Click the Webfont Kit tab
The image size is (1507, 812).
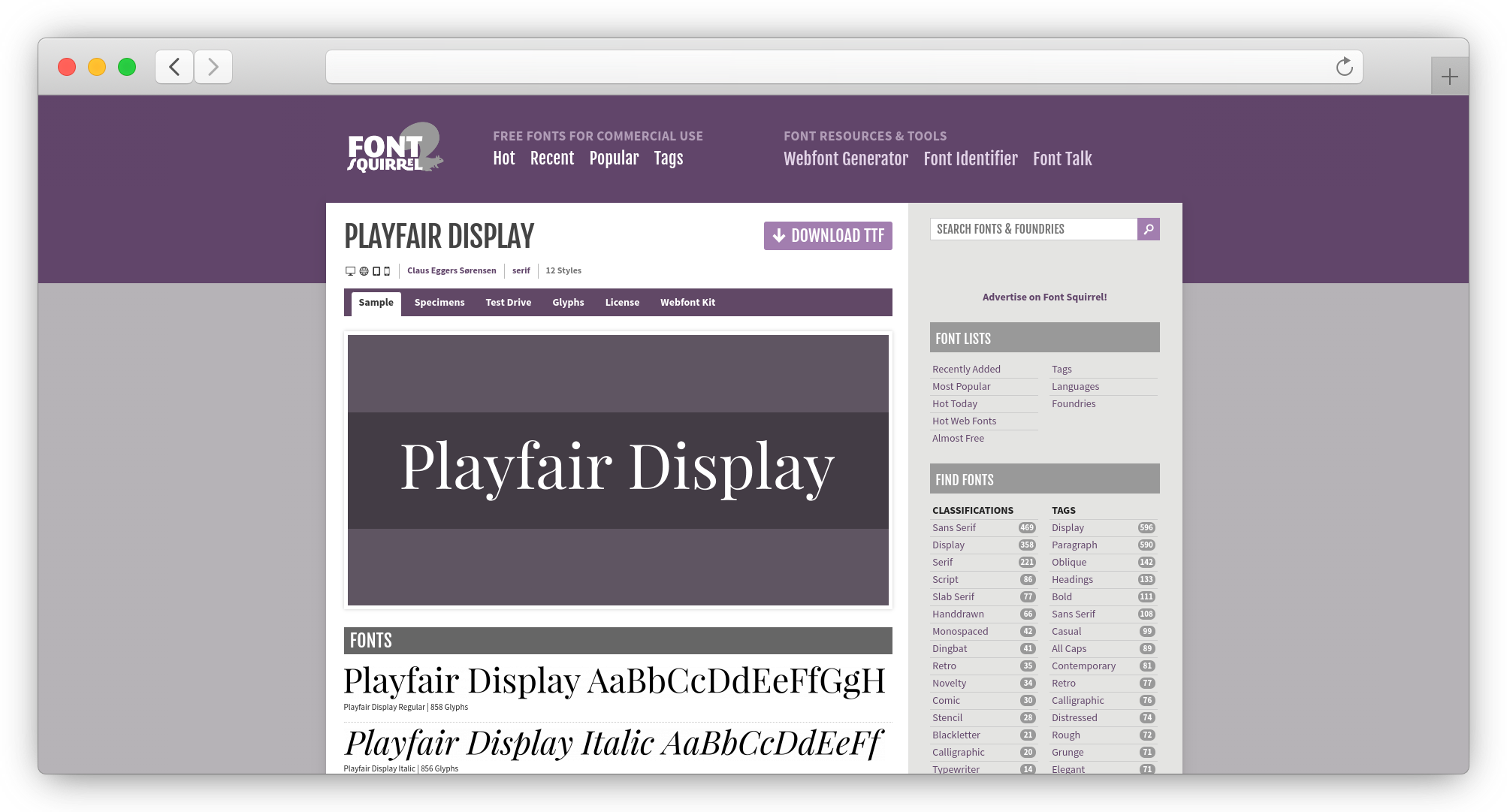coord(689,302)
